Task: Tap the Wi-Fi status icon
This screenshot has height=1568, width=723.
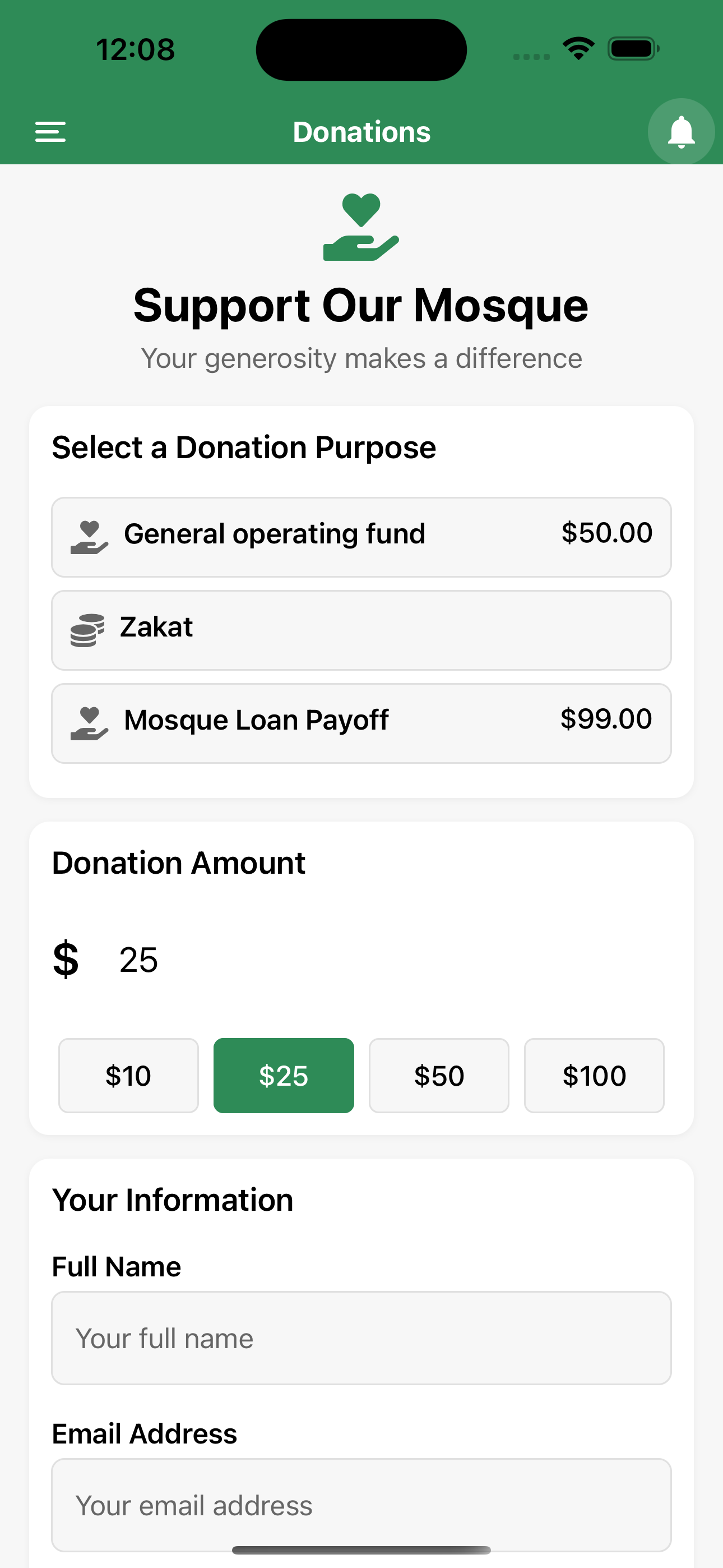Action: coord(578,49)
